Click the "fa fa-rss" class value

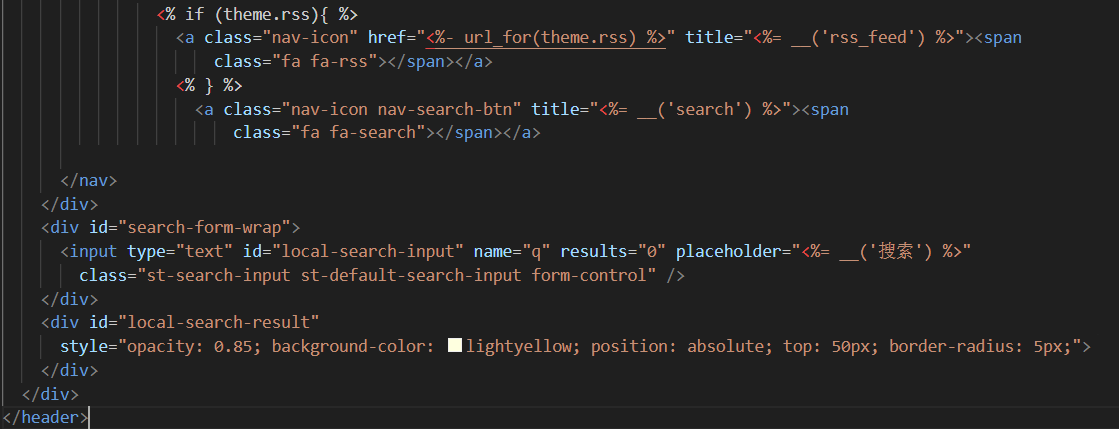[330, 61]
